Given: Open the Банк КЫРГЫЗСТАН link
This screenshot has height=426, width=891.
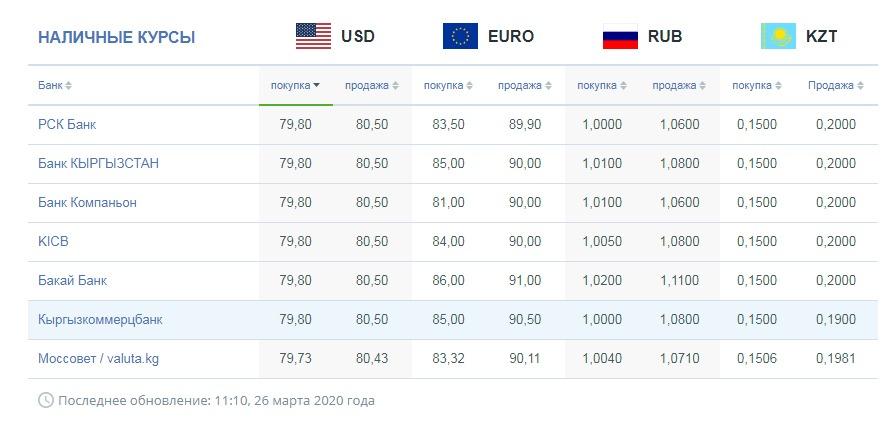Looking at the screenshot, I should pyautogui.click(x=98, y=164).
